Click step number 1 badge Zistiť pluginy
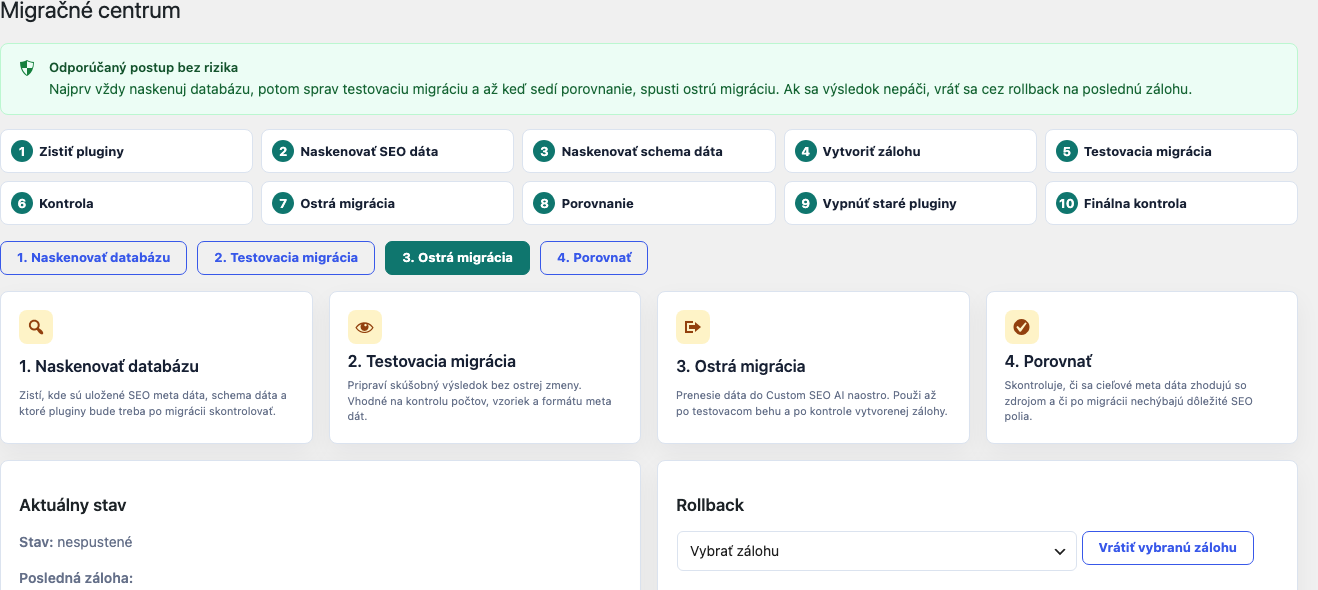1318x590 pixels. pyautogui.click(x=21, y=152)
